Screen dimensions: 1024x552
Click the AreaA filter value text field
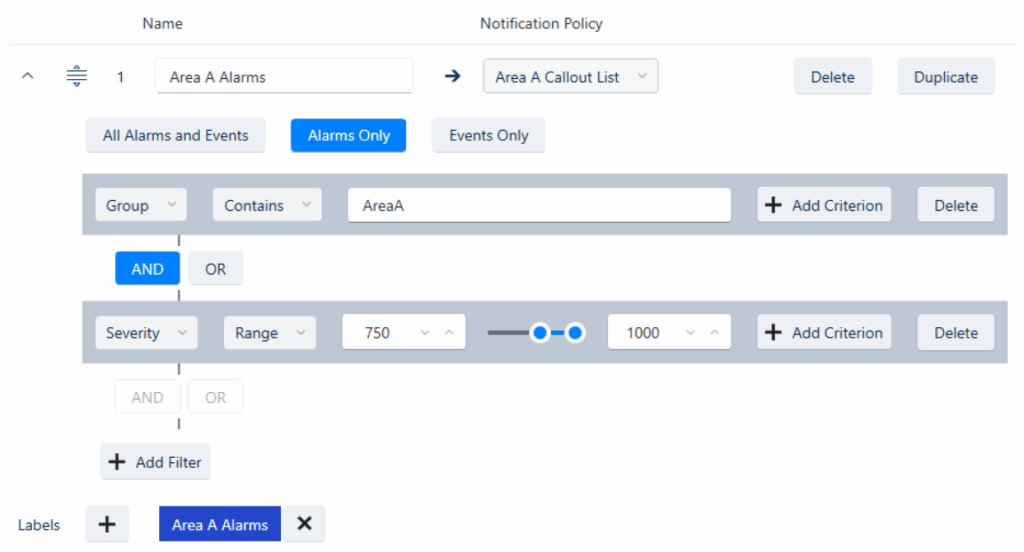coord(539,205)
